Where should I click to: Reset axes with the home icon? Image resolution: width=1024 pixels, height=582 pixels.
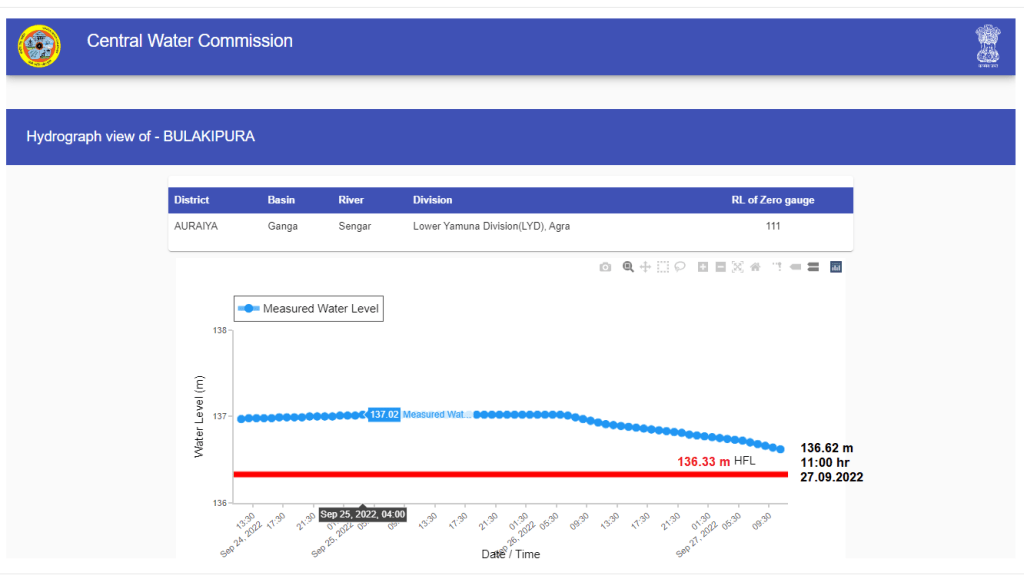(755, 267)
